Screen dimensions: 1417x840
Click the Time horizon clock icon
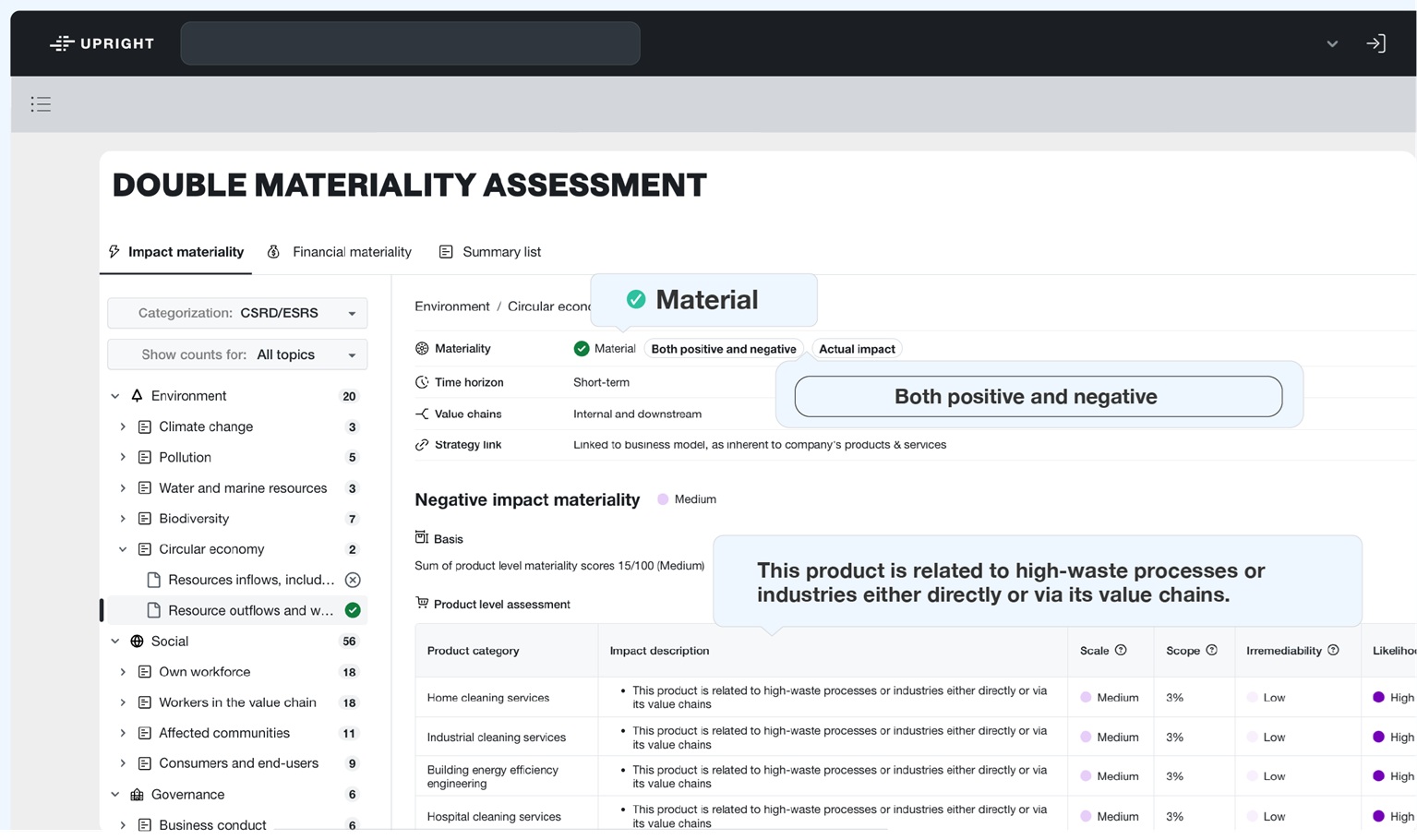click(x=421, y=381)
